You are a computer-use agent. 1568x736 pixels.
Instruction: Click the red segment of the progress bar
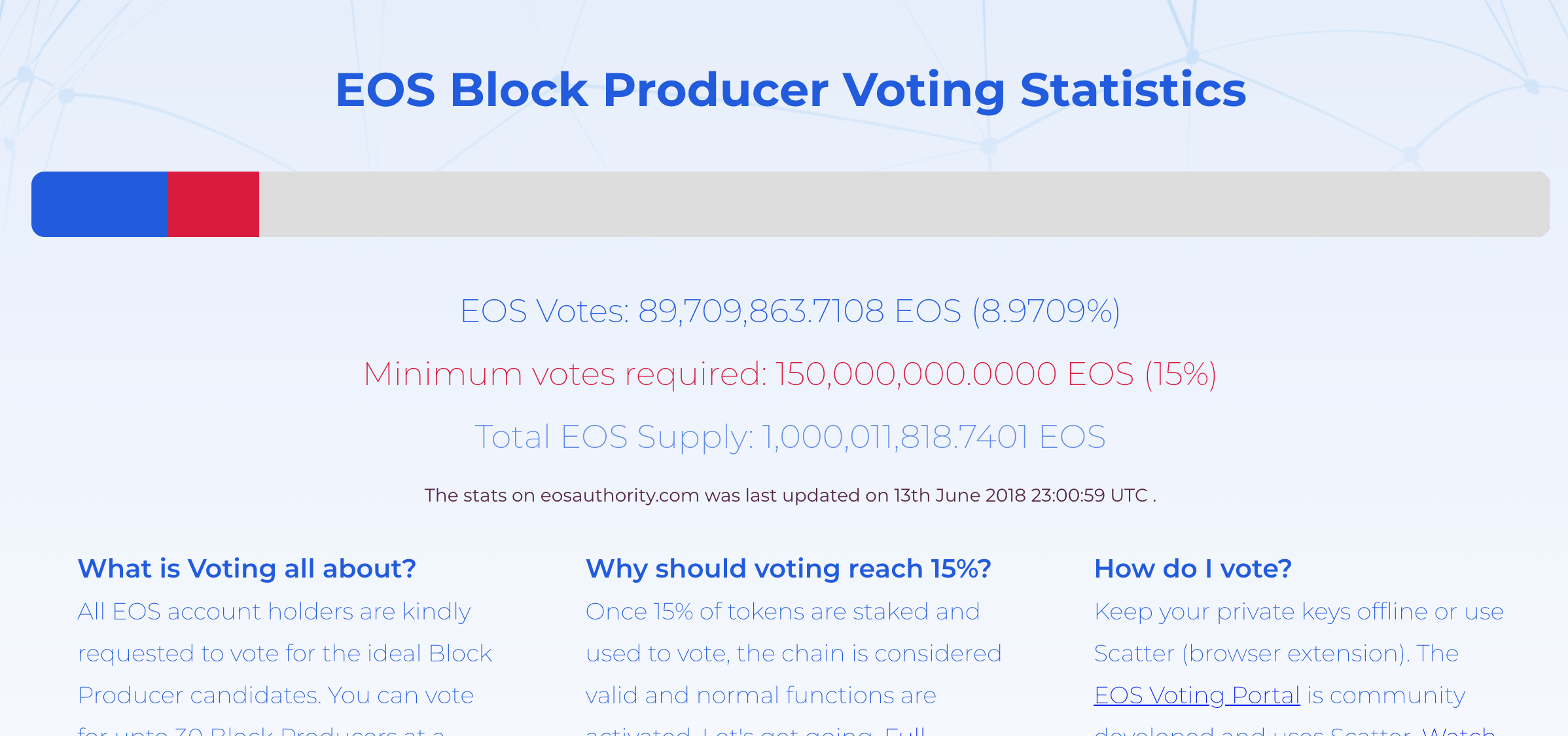pos(213,204)
